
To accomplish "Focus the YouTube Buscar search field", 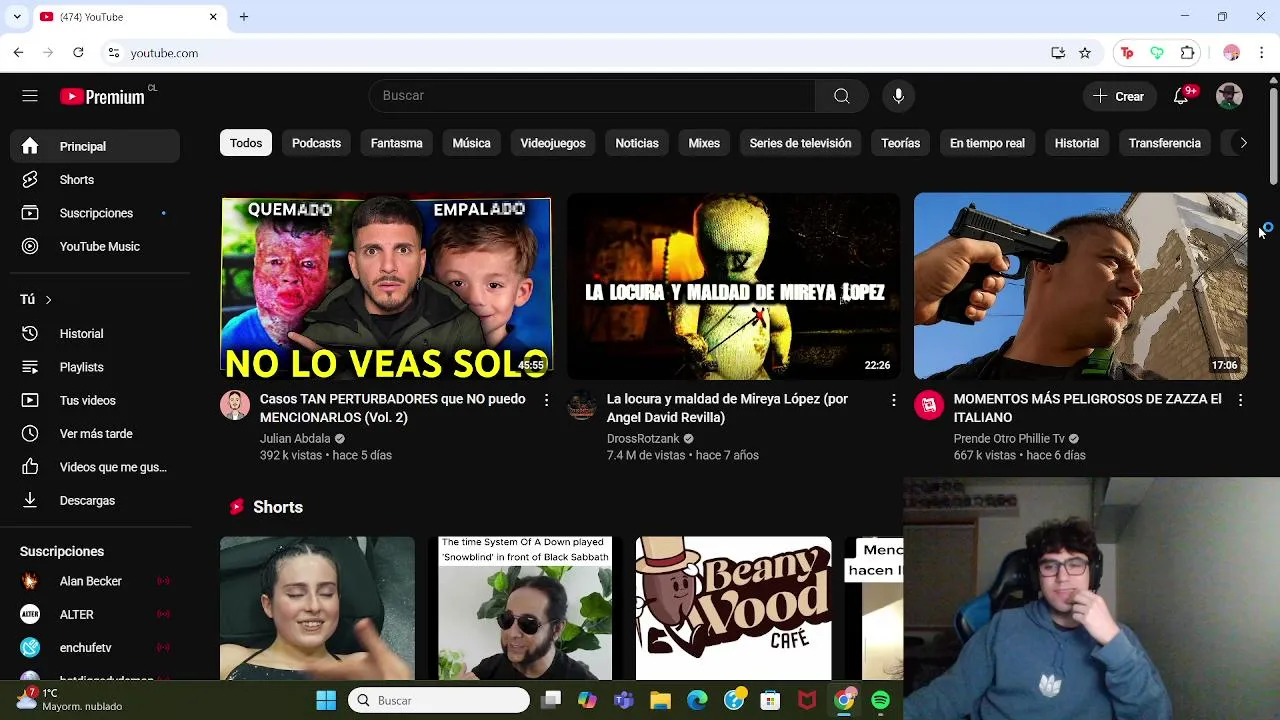I will pyautogui.click(x=592, y=96).
